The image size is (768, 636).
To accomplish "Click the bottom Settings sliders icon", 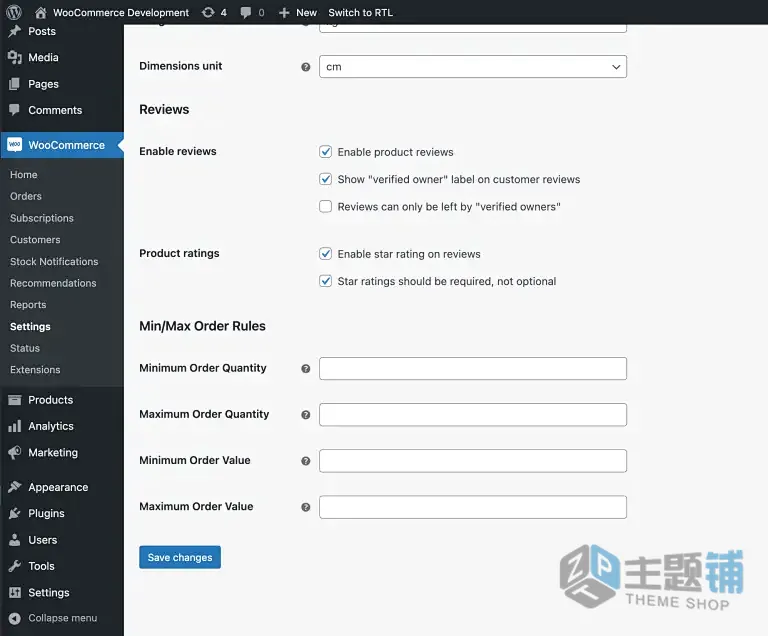I will pos(15,592).
